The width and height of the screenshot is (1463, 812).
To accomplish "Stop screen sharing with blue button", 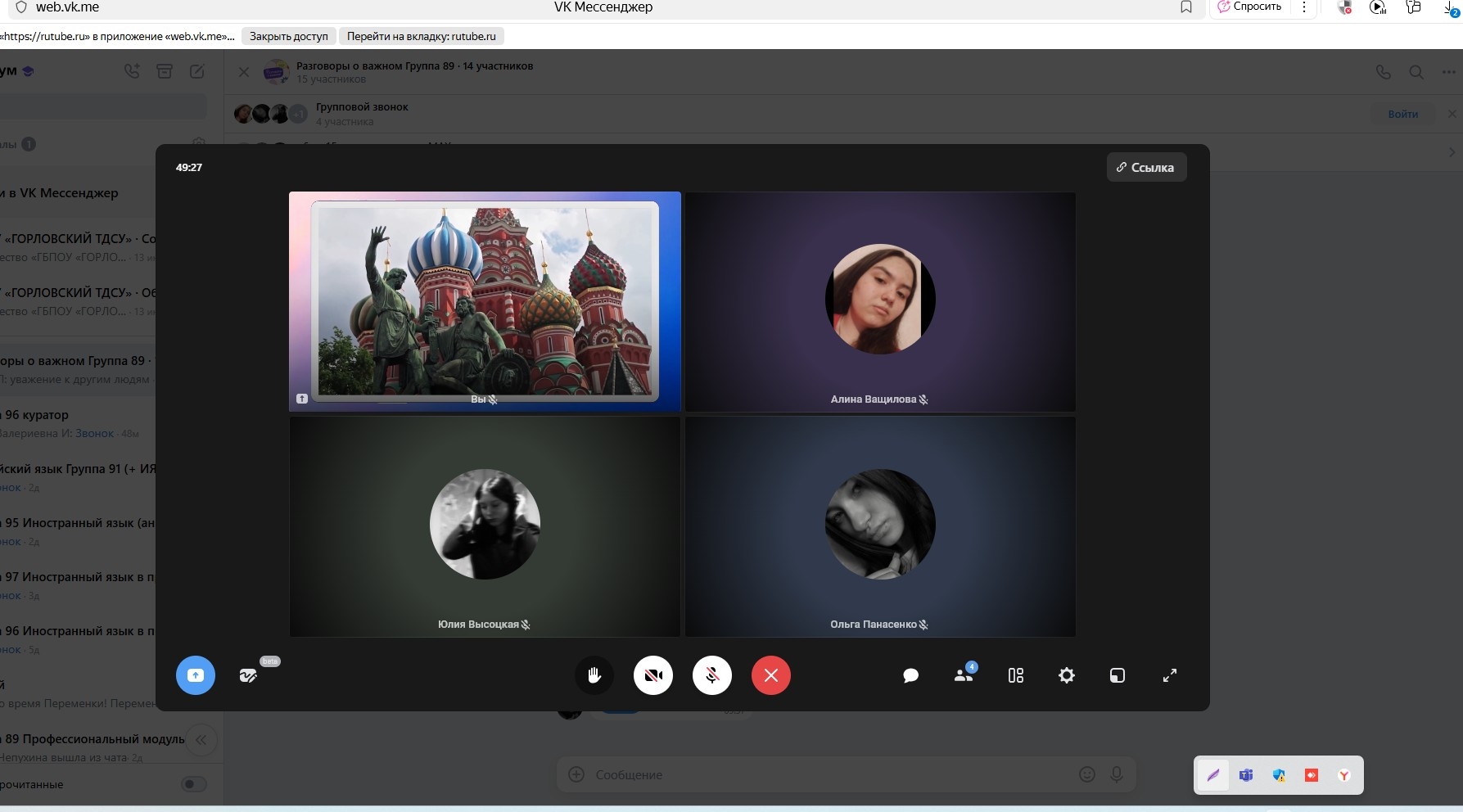I will coord(196,675).
